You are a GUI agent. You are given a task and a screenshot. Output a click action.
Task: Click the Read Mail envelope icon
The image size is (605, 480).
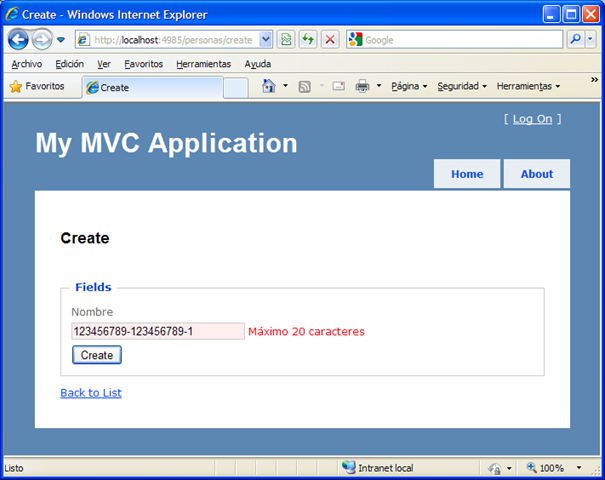(338, 86)
